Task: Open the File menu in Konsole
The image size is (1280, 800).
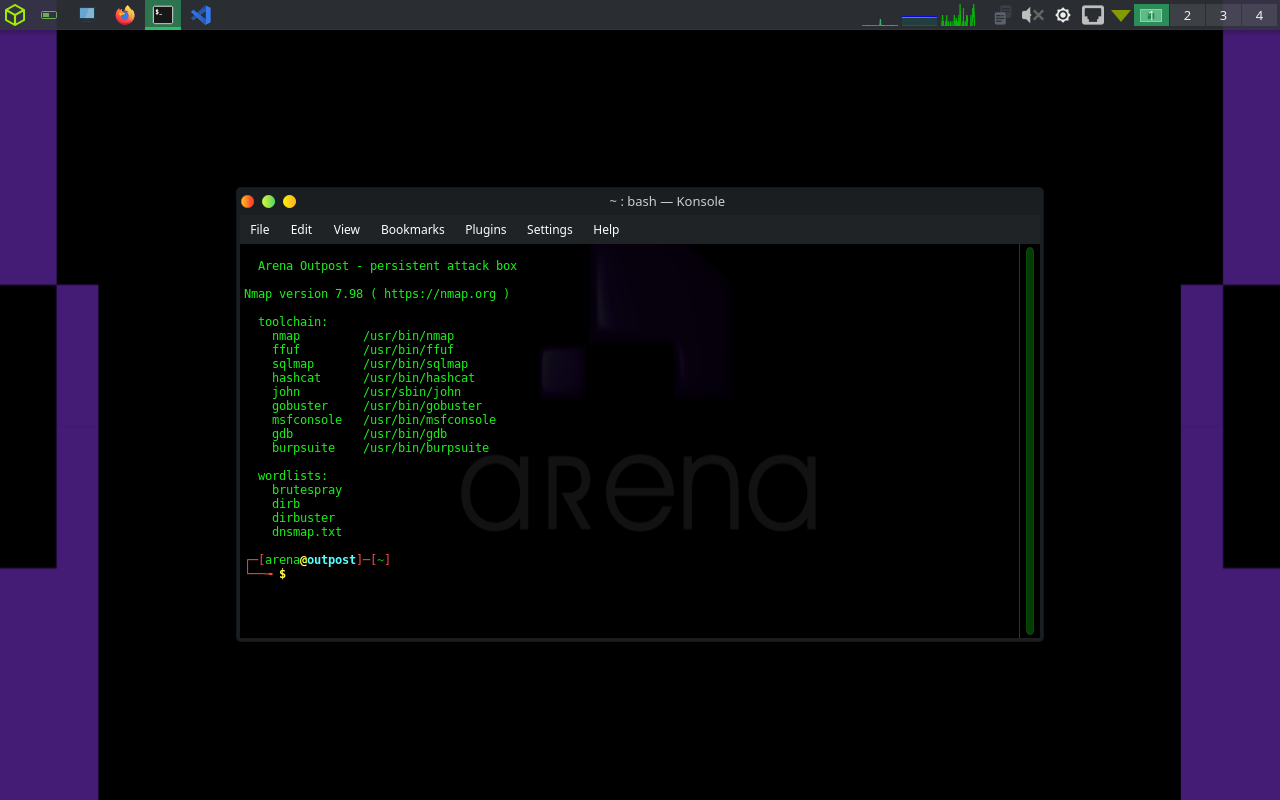Action: tap(260, 229)
